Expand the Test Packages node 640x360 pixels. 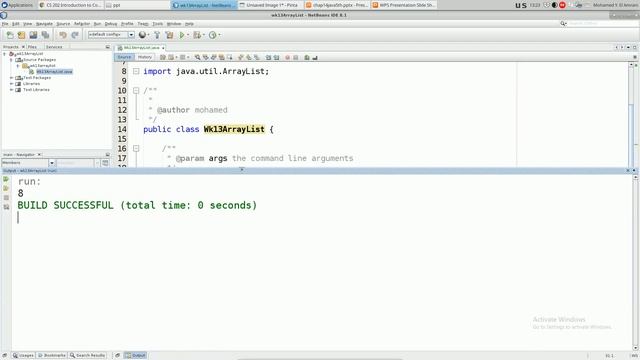click(11, 78)
